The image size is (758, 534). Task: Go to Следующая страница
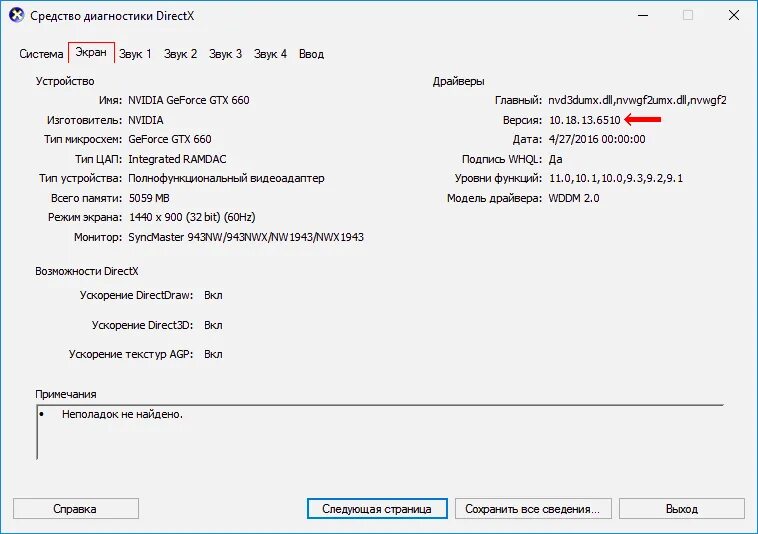click(377, 509)
